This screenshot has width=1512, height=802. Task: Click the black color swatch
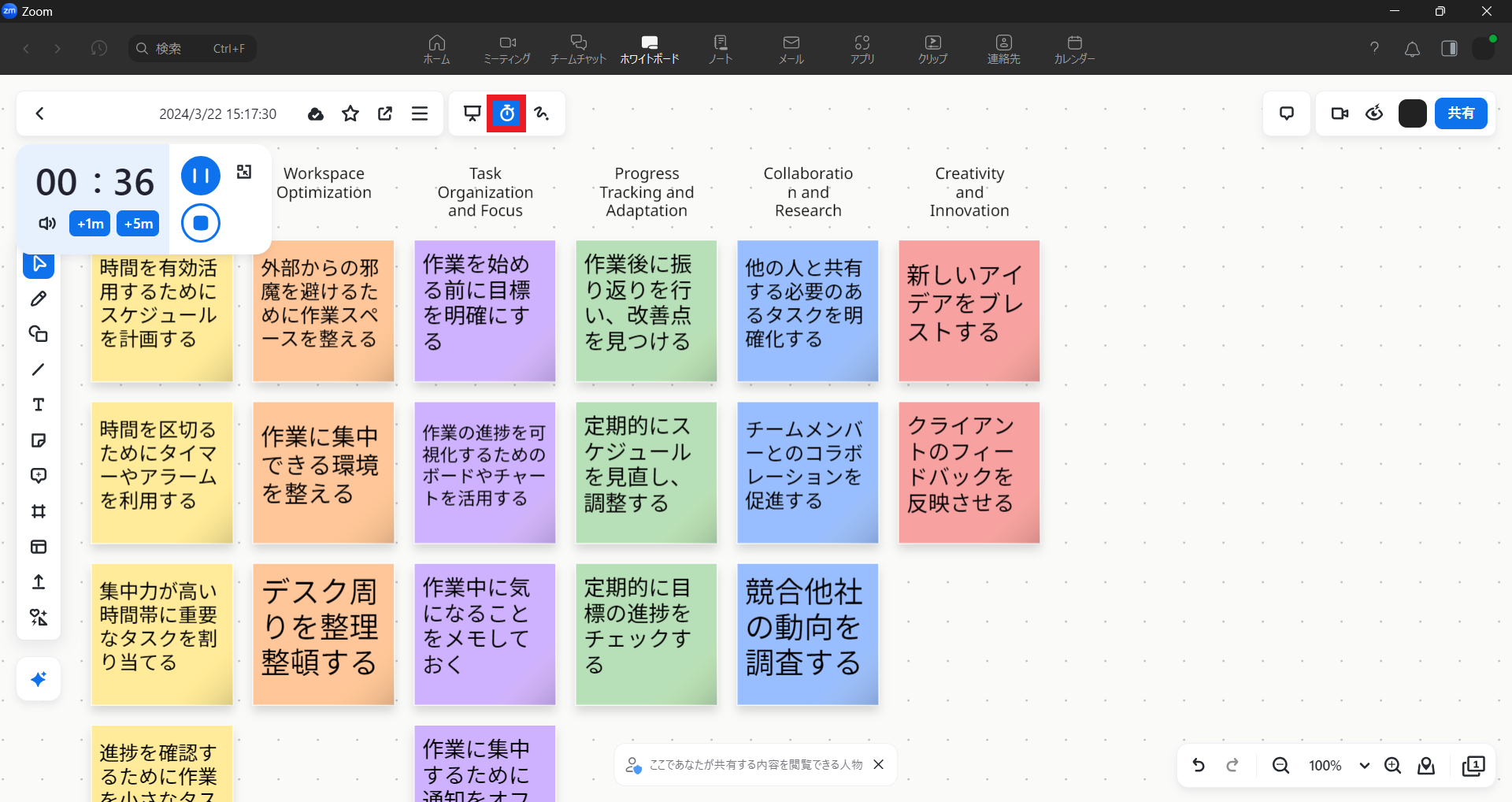1412,113
